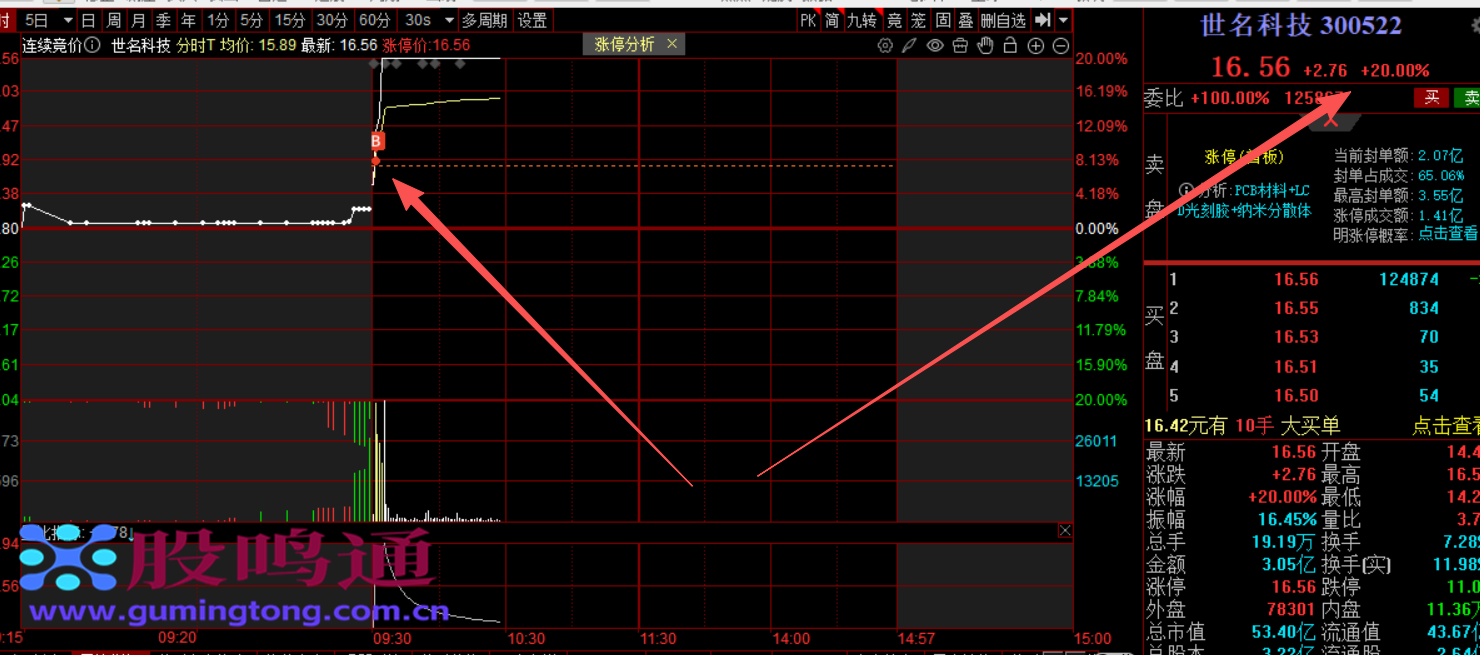
Task: Switch to quarterly 季 chart
Action: click(x=164, y=20)
